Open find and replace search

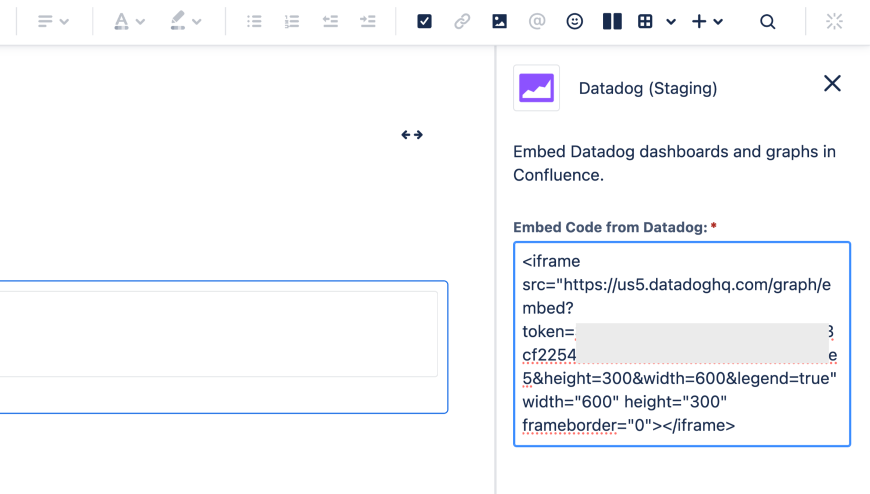click(x=767, y=21)
